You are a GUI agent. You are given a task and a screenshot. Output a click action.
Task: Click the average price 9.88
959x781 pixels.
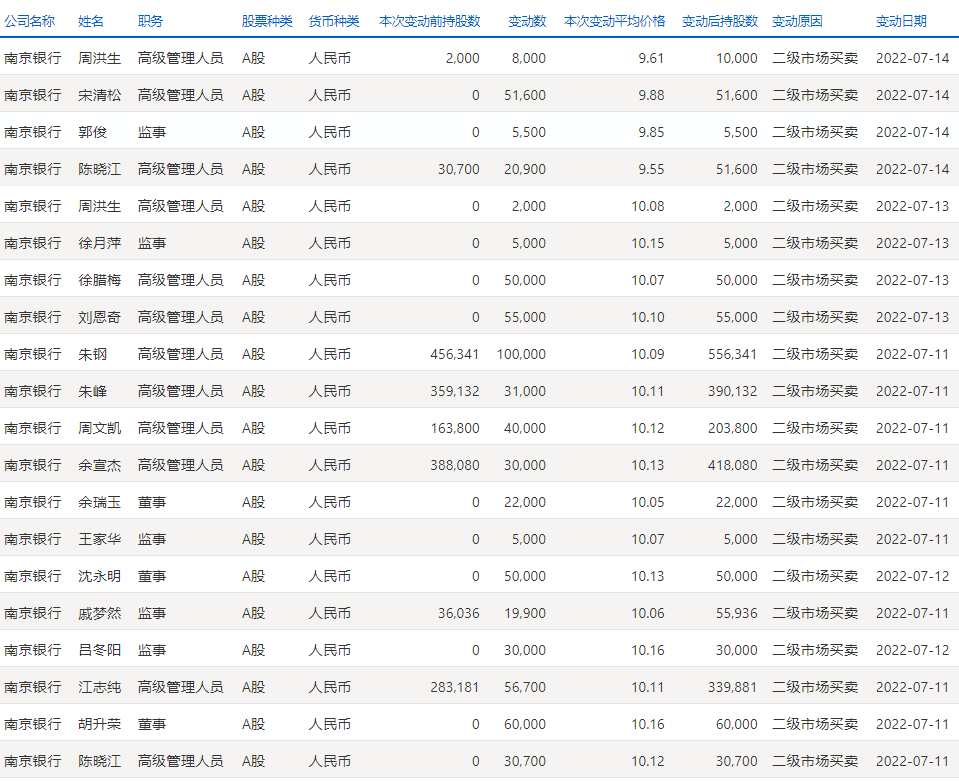click(651, 95)
